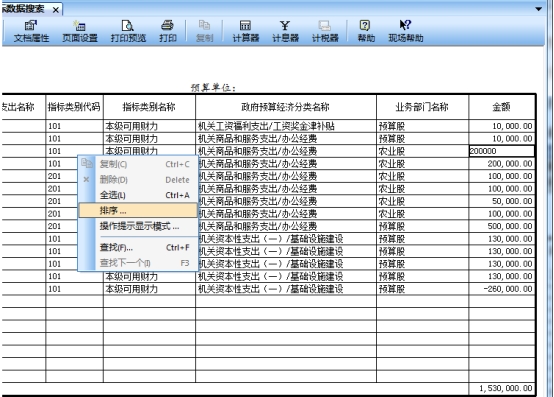Open 页面设置 page setup
The width and height of the screenshot is (554, 397).
coord(80,31)
